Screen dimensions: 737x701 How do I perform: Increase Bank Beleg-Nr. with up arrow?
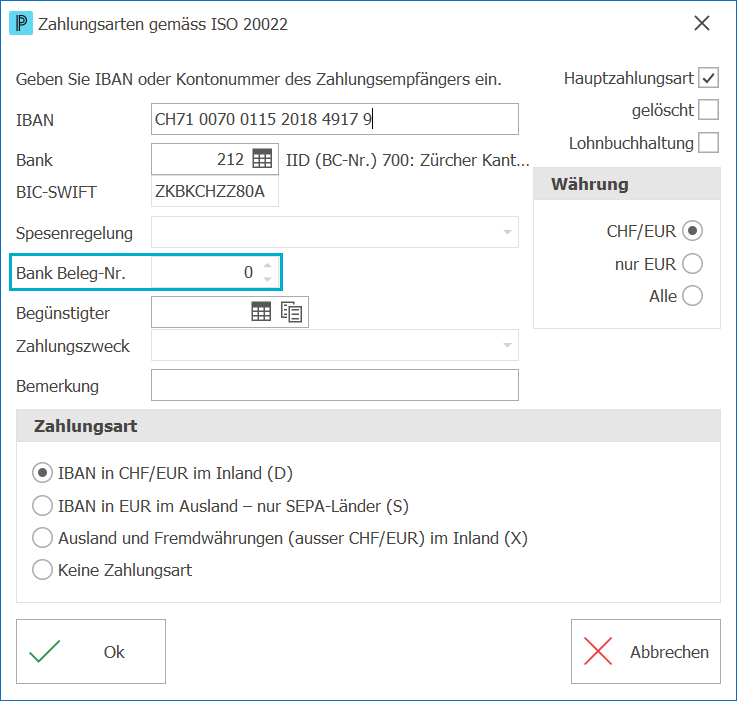[267, 266]
